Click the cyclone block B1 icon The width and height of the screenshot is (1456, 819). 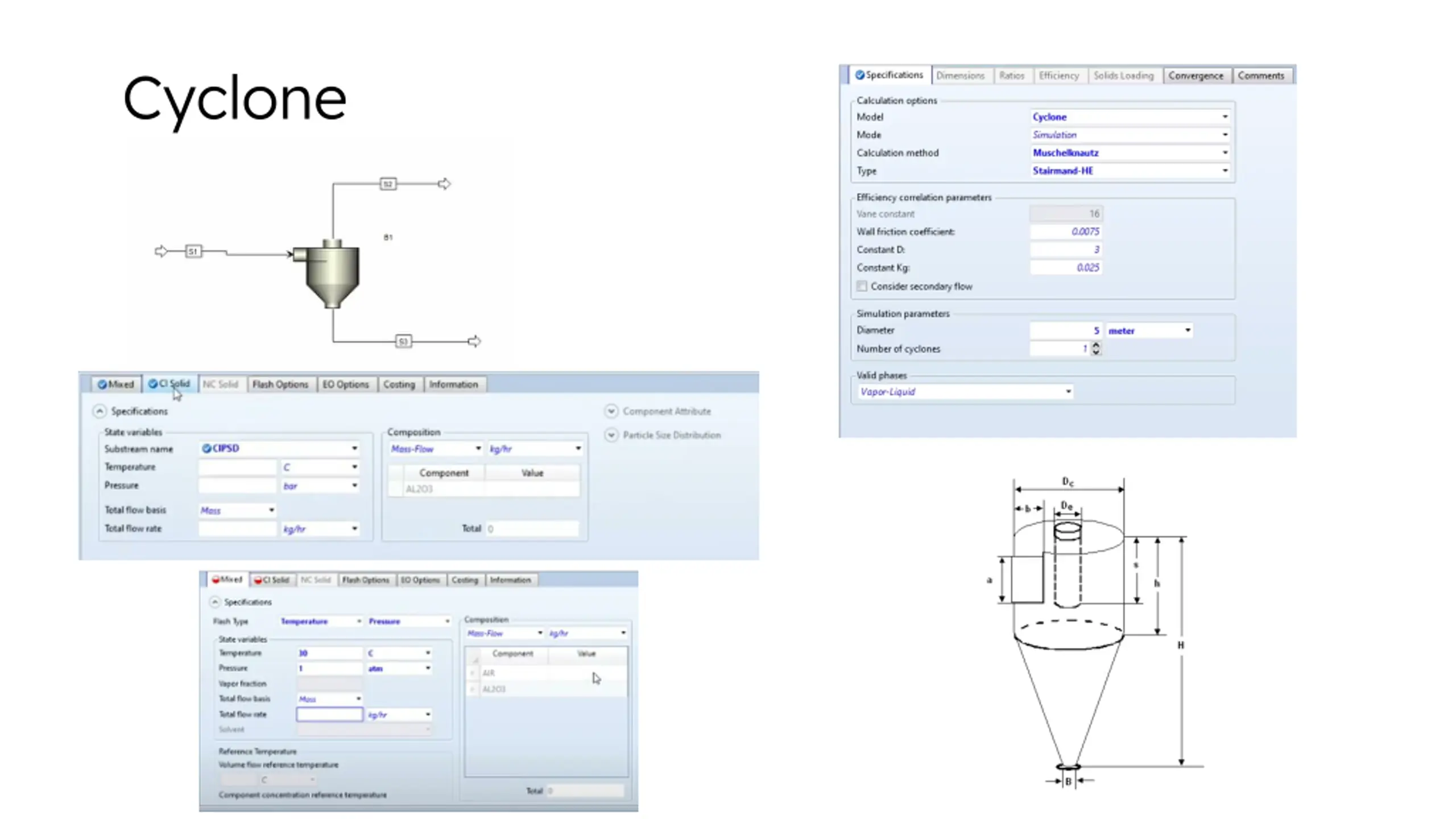332,274
